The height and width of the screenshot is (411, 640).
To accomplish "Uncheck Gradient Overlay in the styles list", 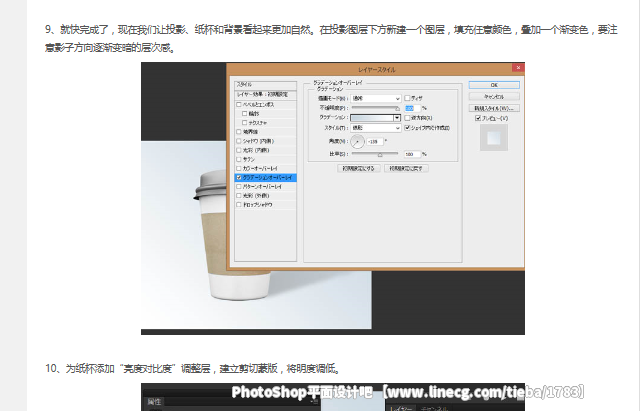I will pos(237,177).
